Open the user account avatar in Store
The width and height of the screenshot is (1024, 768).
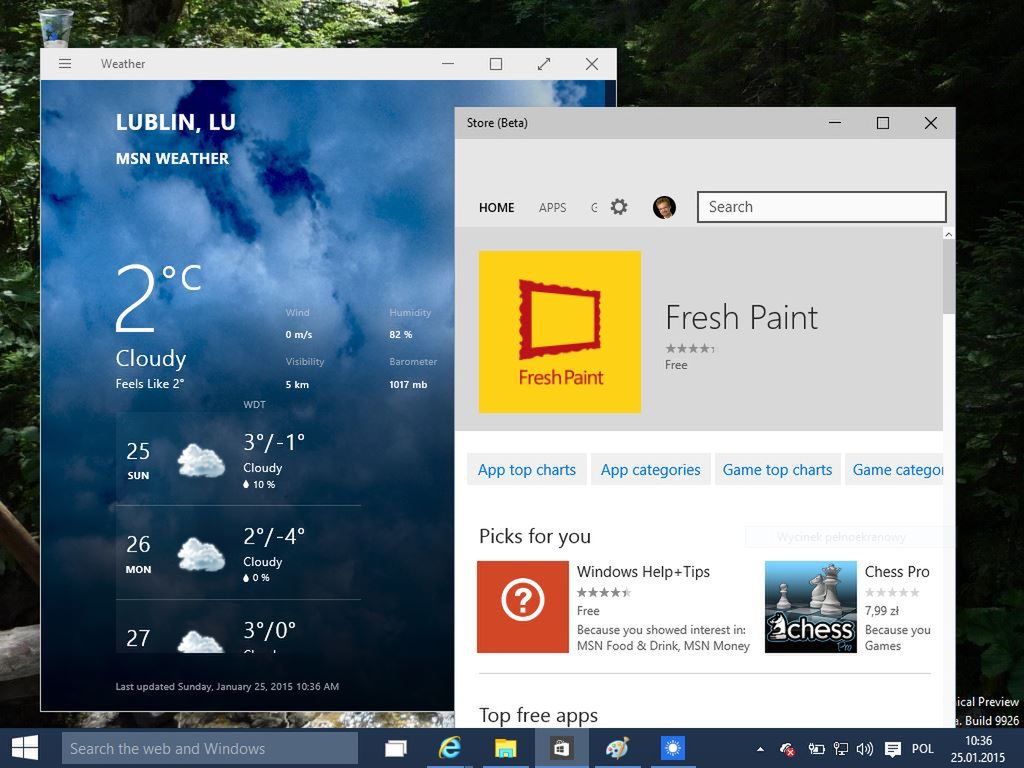pyautogui.click(x=664, y=207)
